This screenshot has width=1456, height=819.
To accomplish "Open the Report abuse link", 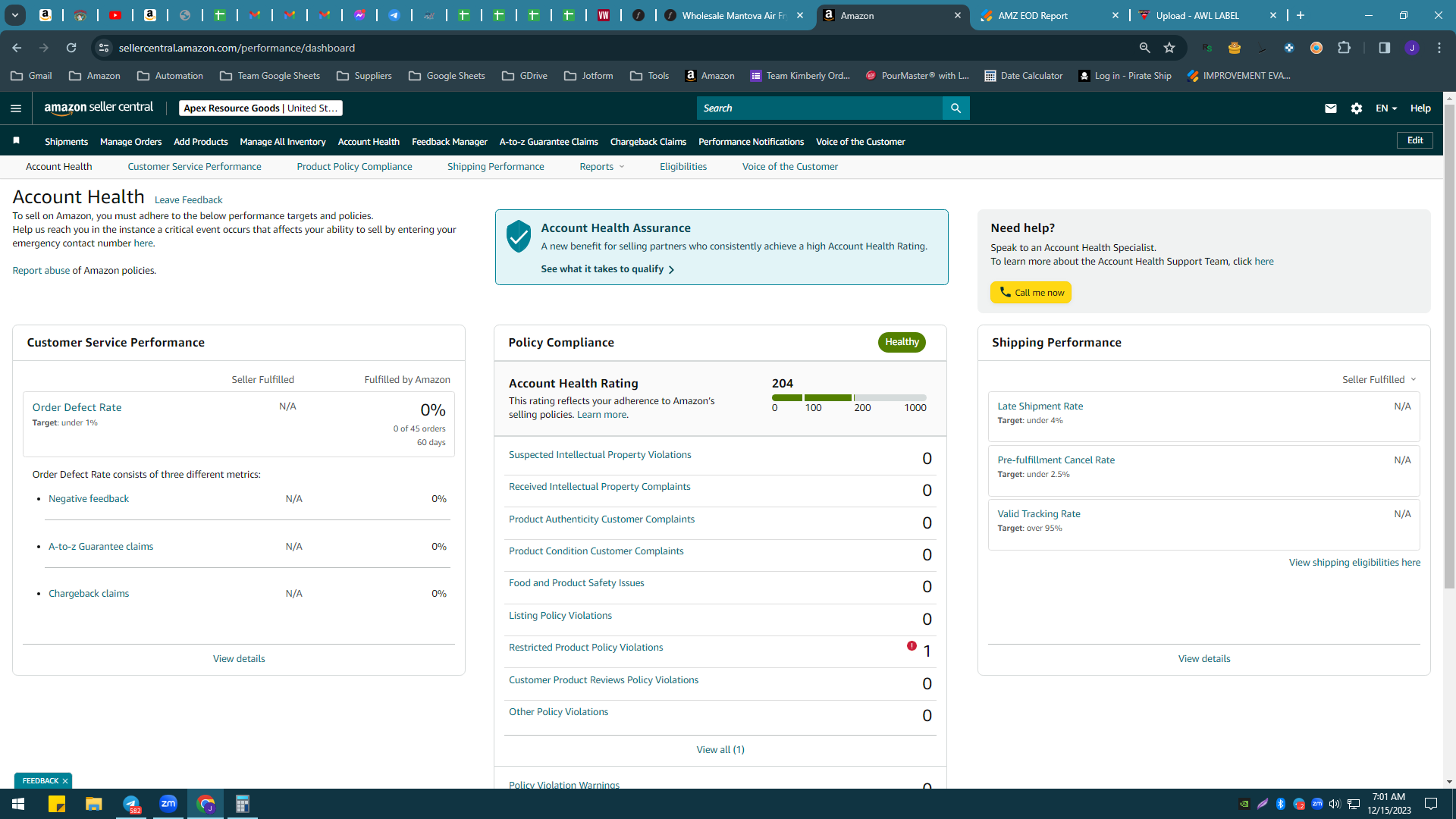I will [41, 271].
